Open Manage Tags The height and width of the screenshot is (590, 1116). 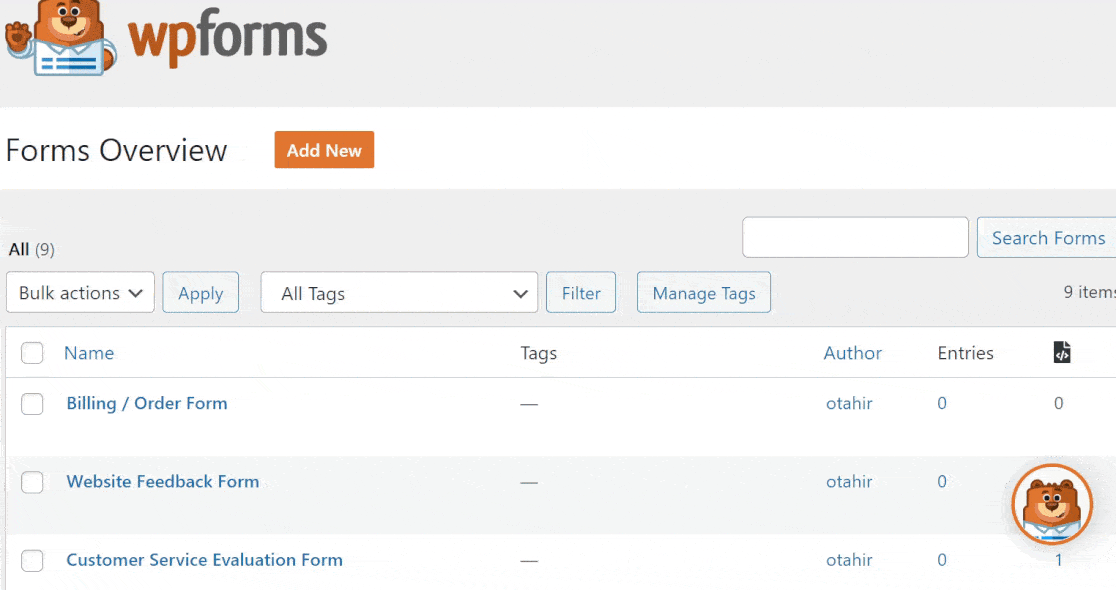(703, 293)
